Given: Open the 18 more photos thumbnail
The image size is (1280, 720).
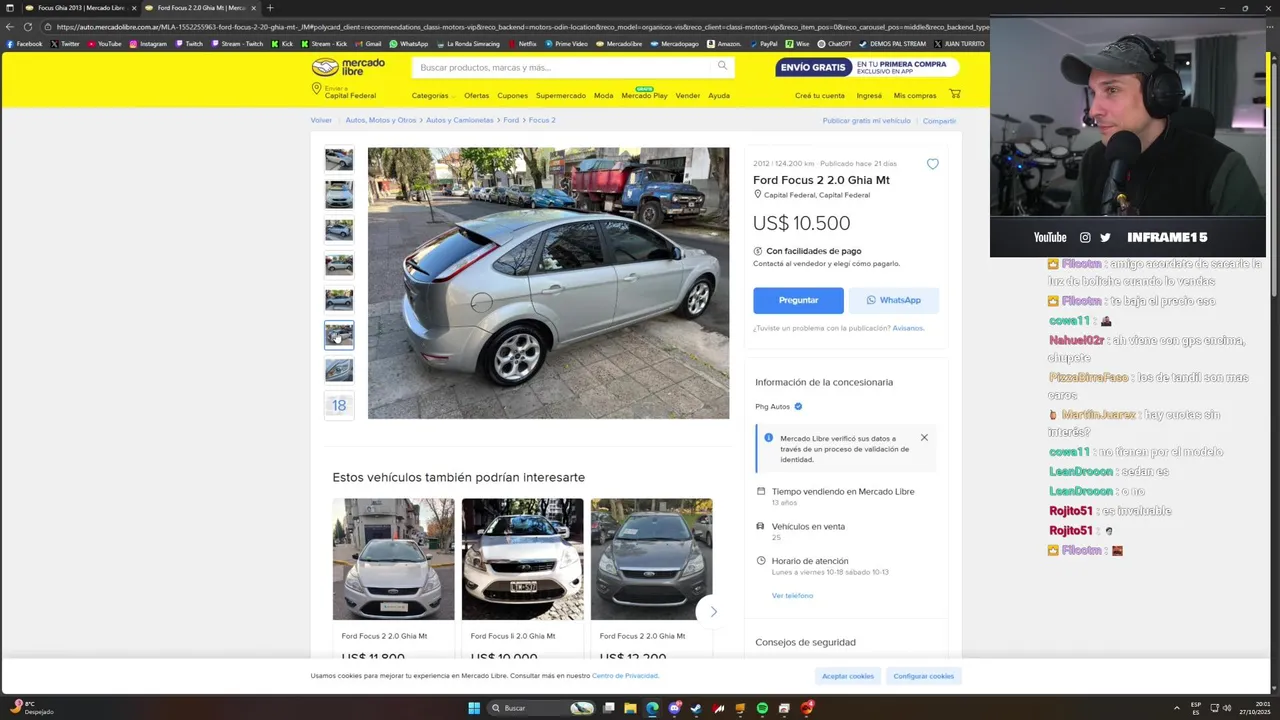Looking at the screenshot, I should [x=339, y=405].
